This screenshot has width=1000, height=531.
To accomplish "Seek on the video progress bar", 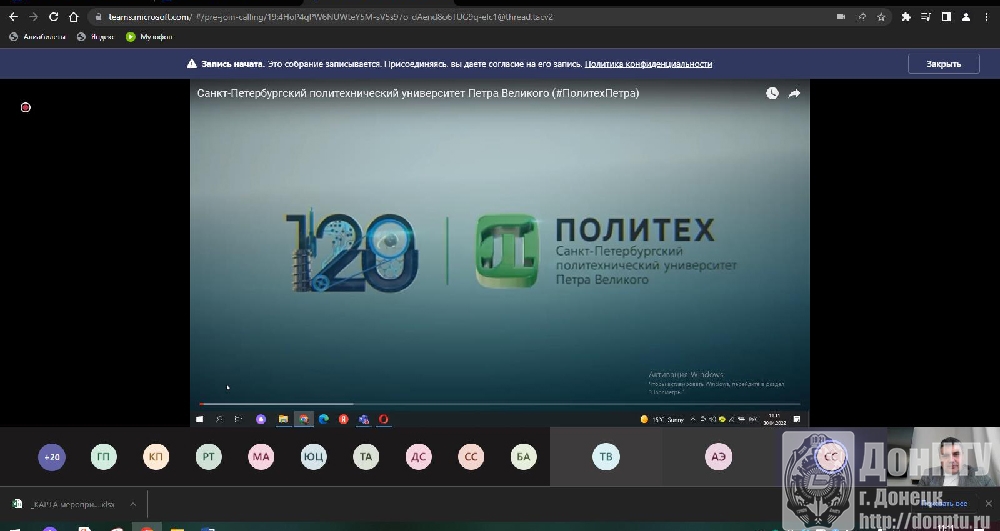I will [x=499, y=404].
